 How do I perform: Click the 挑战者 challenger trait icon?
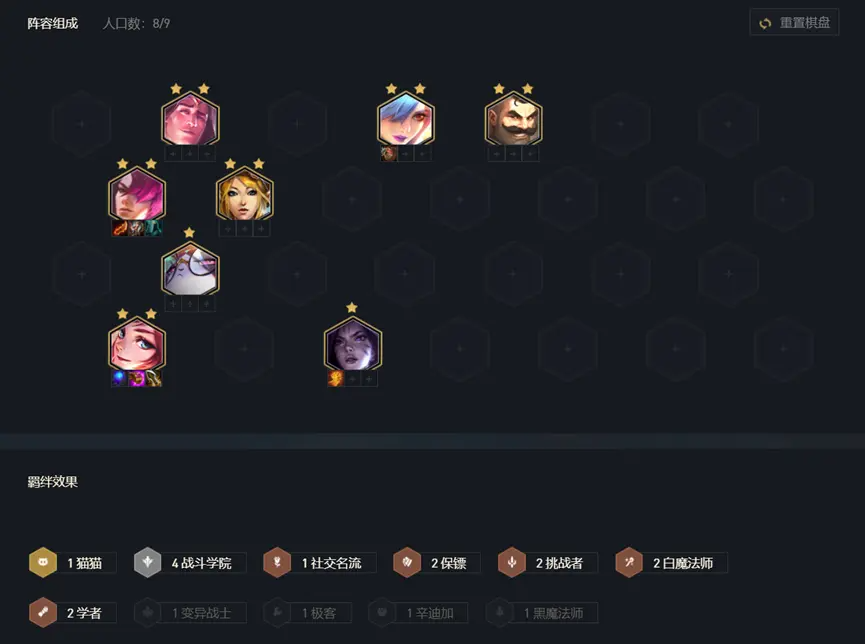pos(512,562)
